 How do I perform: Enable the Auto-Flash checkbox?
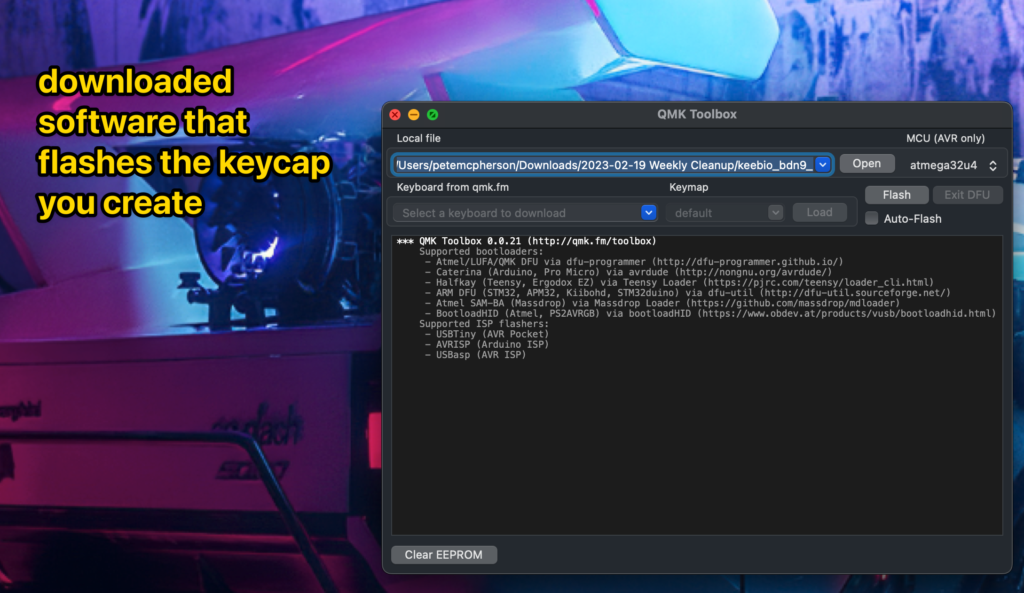[871, 219]
